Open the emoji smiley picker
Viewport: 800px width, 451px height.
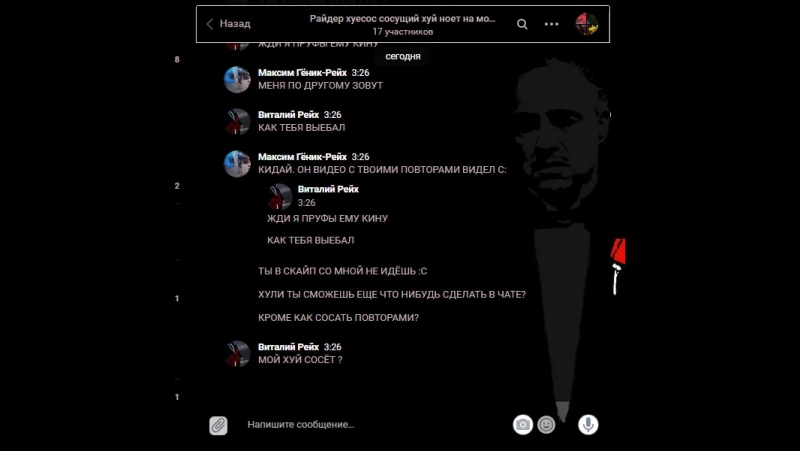pos(546,424)
